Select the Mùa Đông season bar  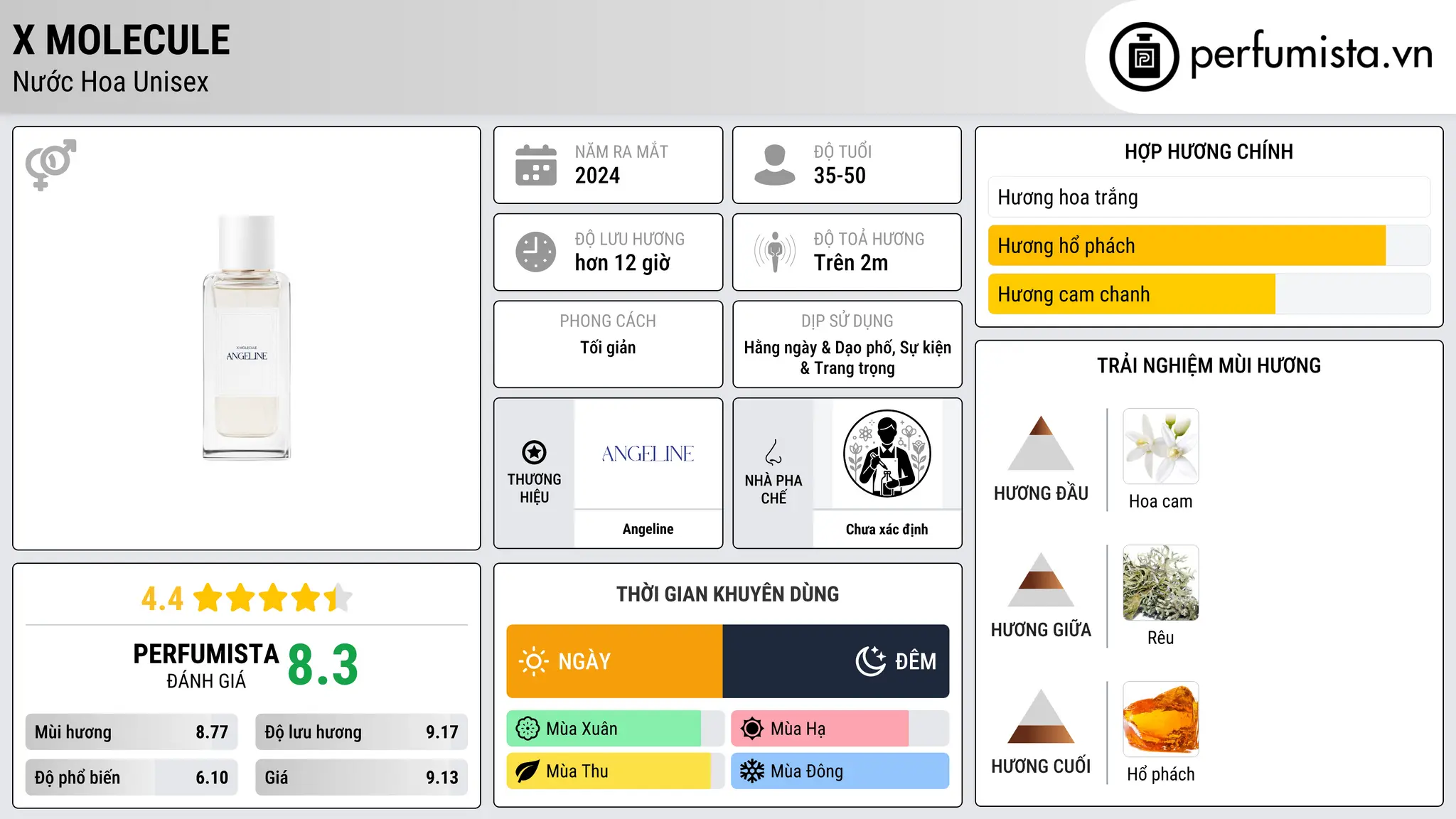point(840,771)
